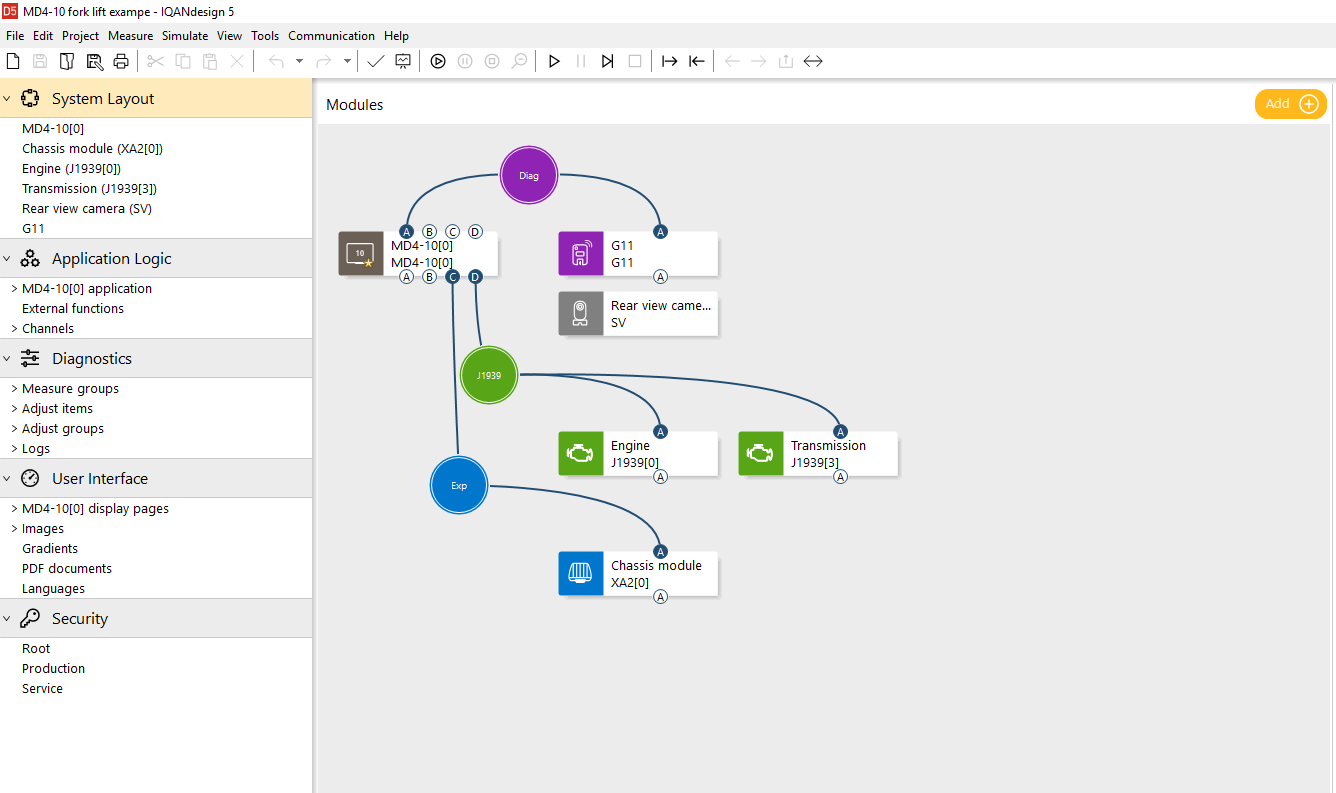Select Transmission (J1939[3]) in the list

point(89,188)
